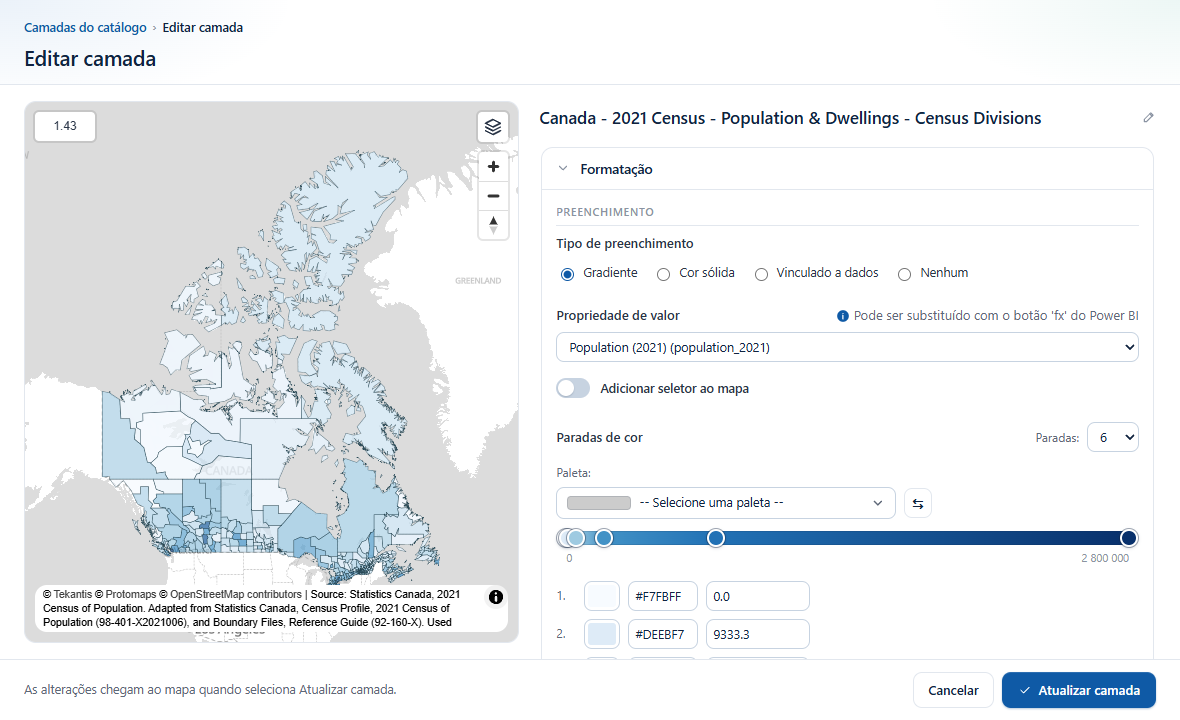This screenshot has width=1180, height=720.
Task: Edit layer title with pencil icon
Action: [1148, 117]
